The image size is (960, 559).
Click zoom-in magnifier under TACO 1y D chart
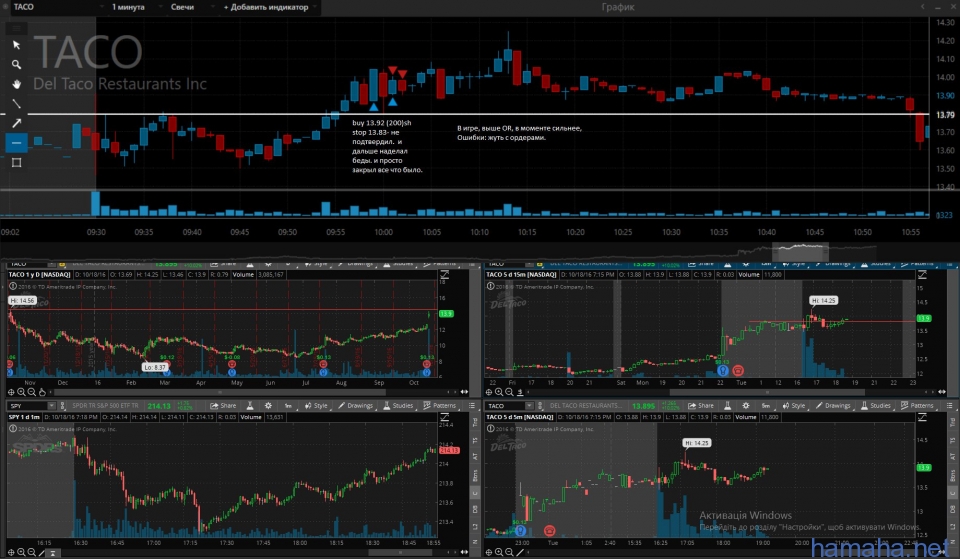pyautogui.click(x=21, y=392)
